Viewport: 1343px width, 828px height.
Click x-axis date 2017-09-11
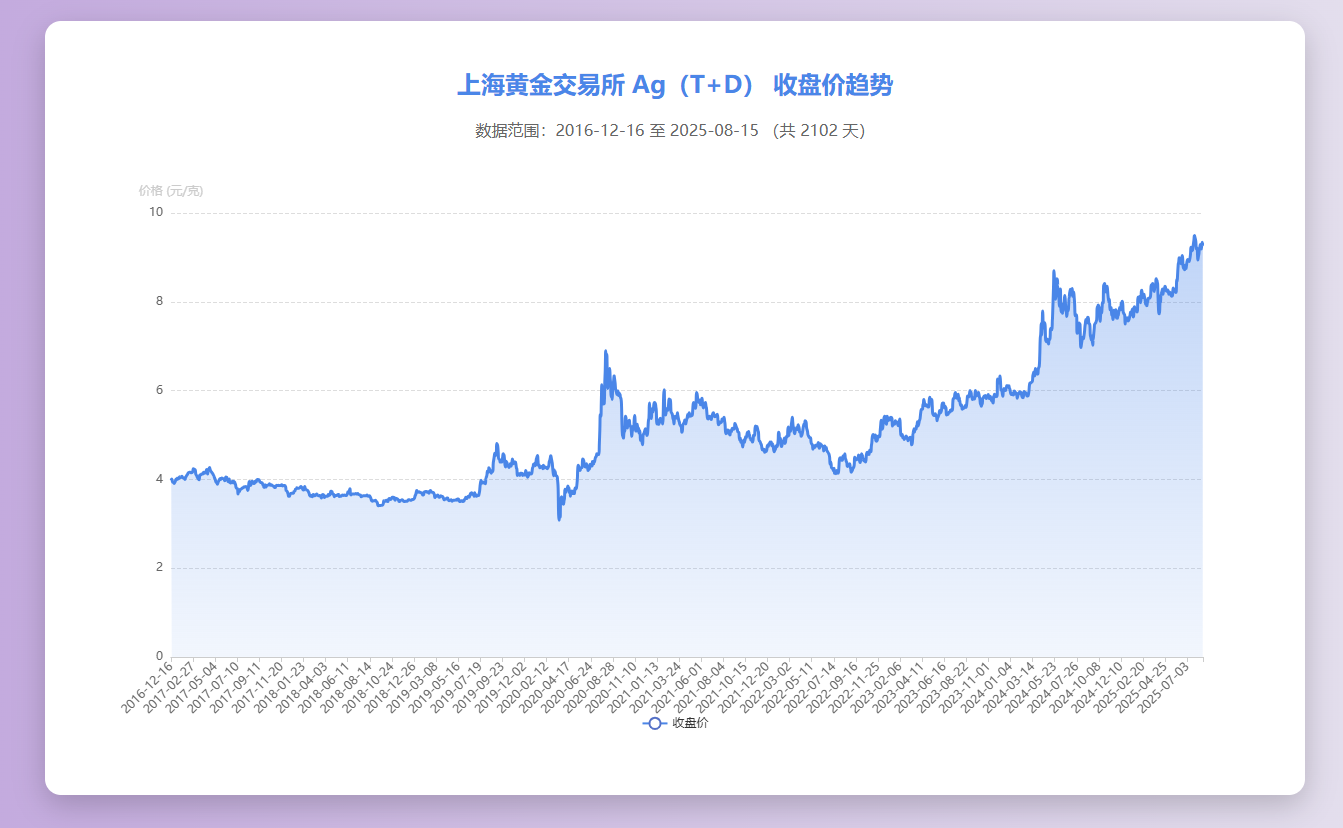(236, 687)
